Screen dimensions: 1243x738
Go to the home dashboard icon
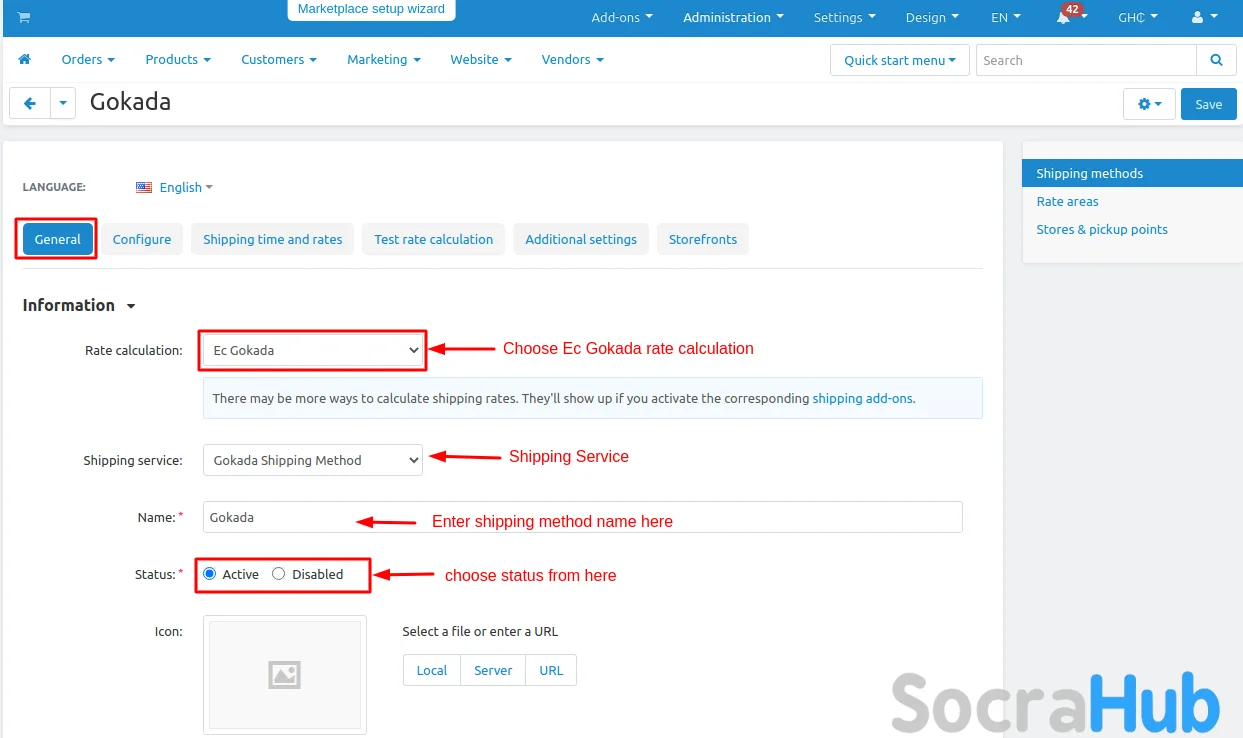pos(24,59)
